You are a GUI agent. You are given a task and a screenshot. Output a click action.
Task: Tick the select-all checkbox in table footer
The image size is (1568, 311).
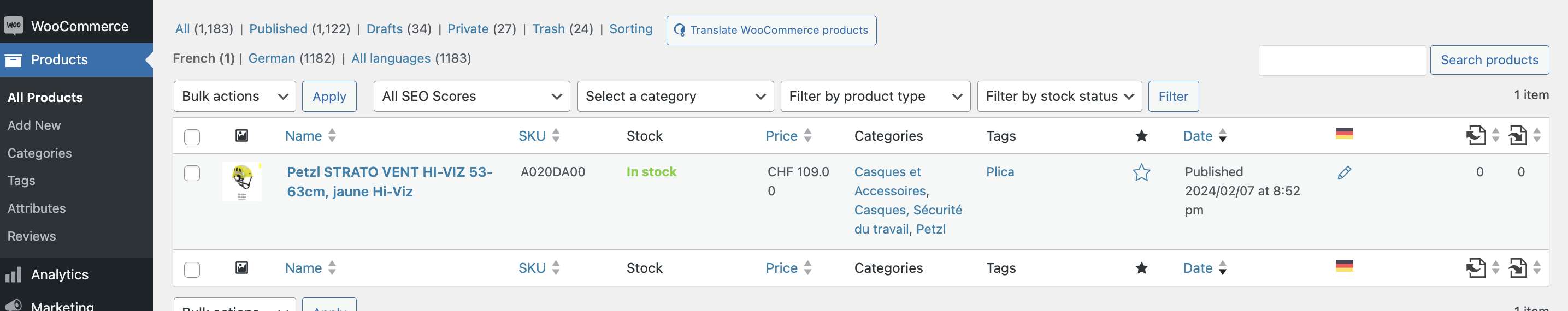click(192, 269)
